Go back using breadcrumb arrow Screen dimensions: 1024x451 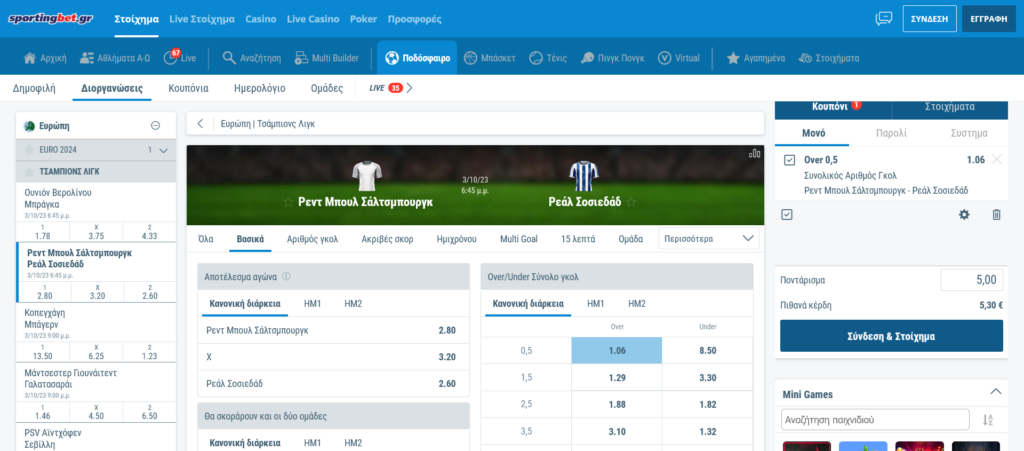point(200,123)
